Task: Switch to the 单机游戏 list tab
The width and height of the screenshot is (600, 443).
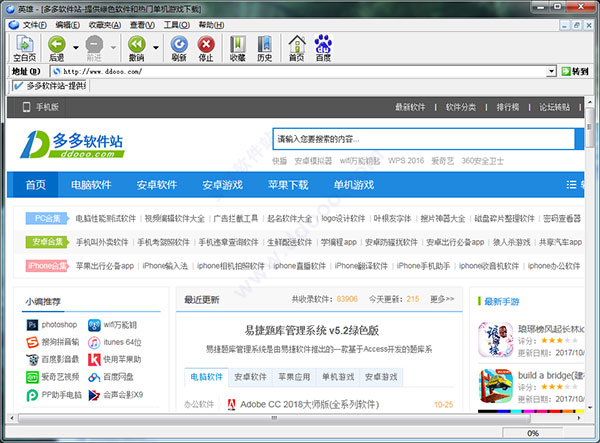Action: [338, 377]
